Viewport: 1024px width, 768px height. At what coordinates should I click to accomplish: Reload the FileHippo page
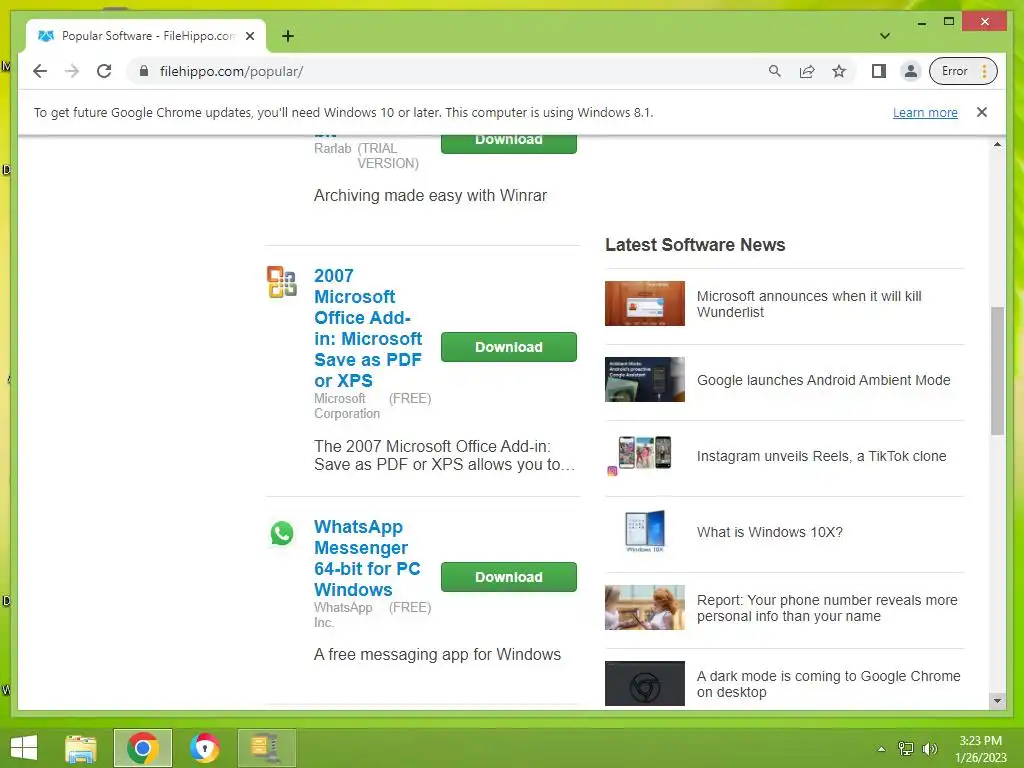point(104,71)
